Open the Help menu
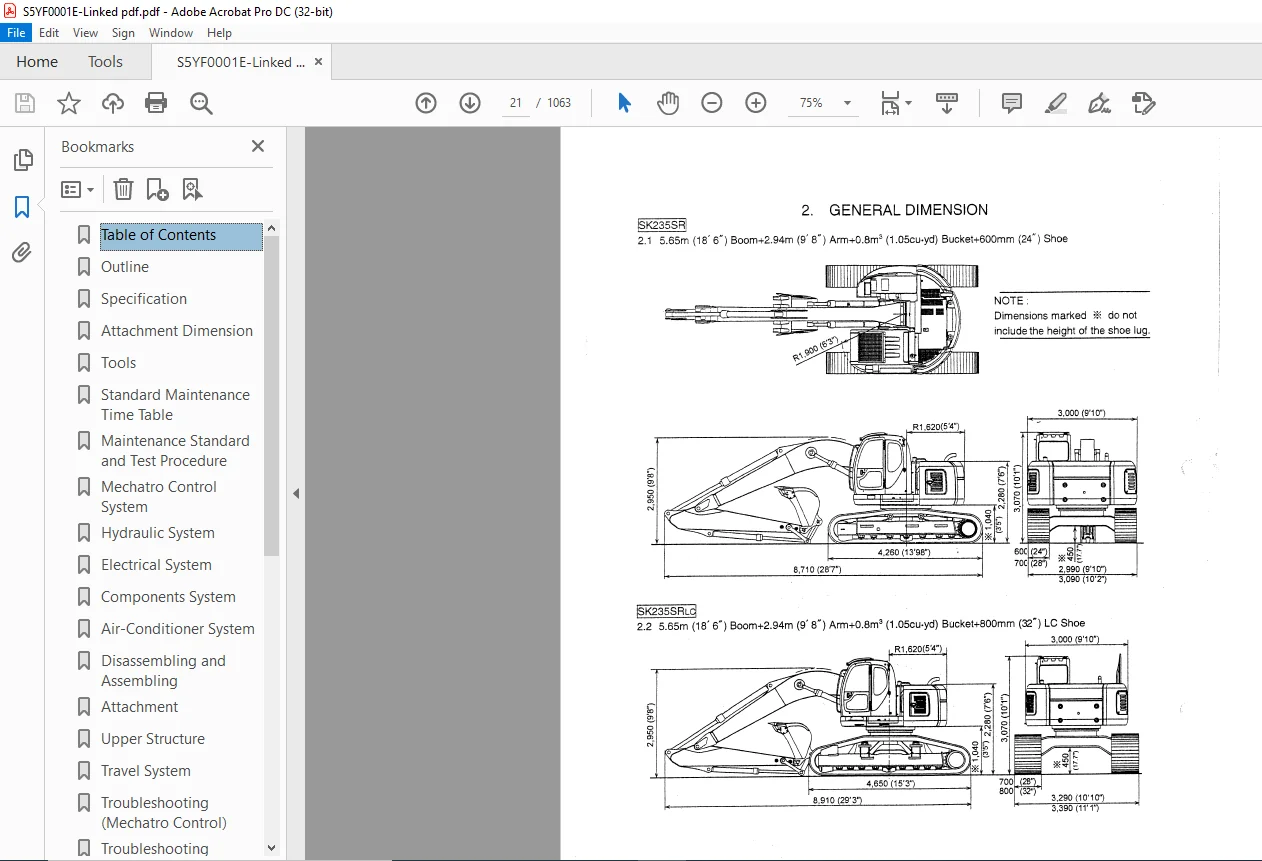 pyautogui.click(x=219, y=33)
